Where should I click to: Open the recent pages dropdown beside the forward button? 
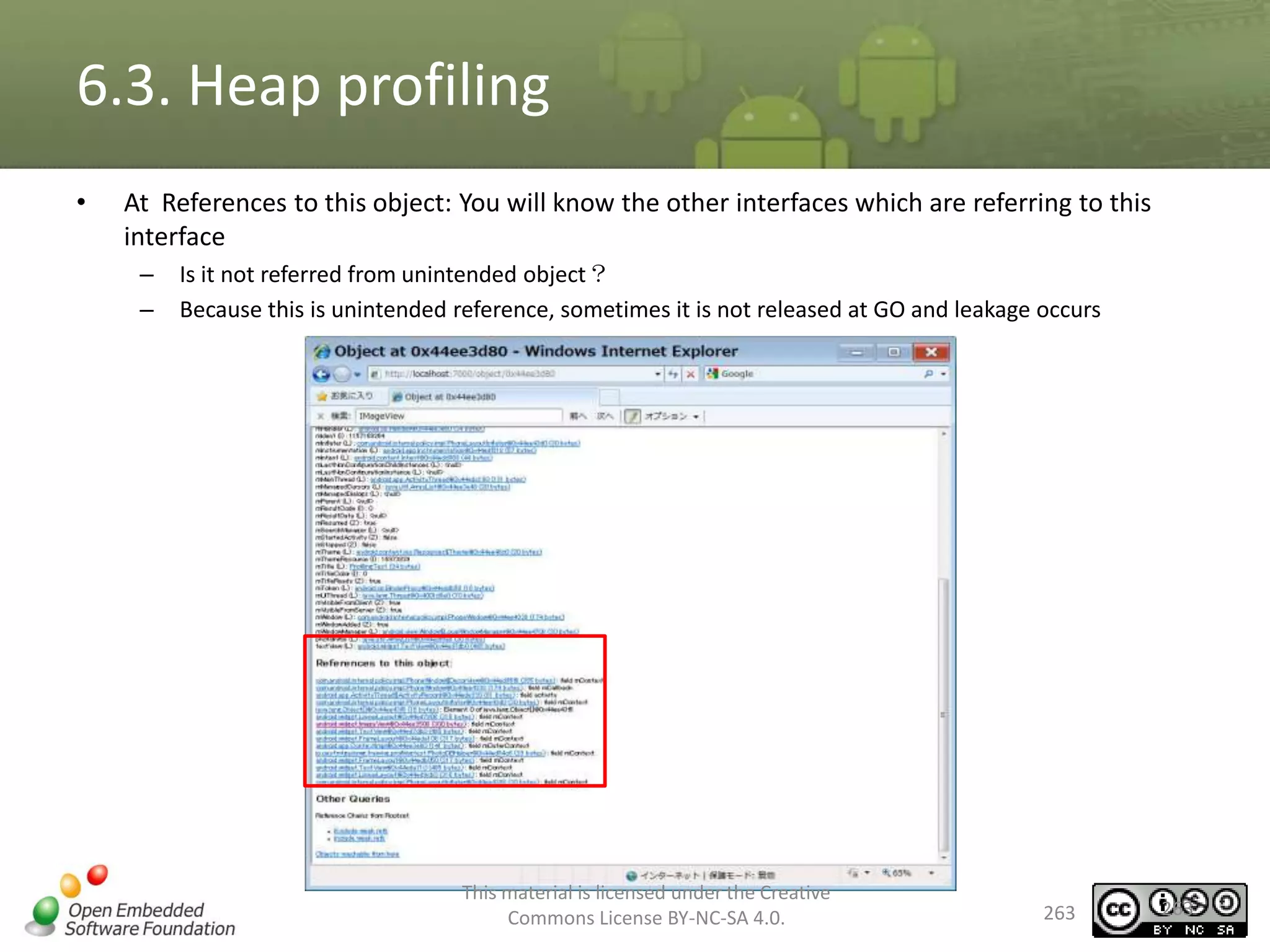tap(357, 374)
